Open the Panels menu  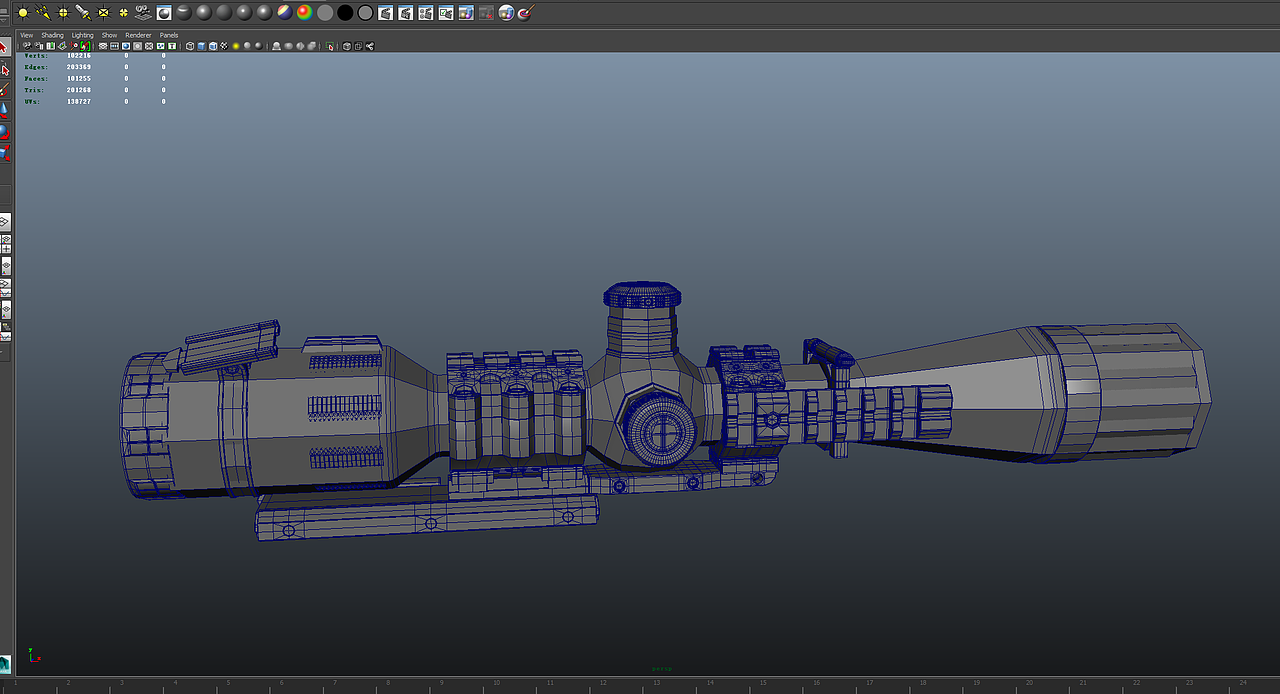[x=169, y=35]
